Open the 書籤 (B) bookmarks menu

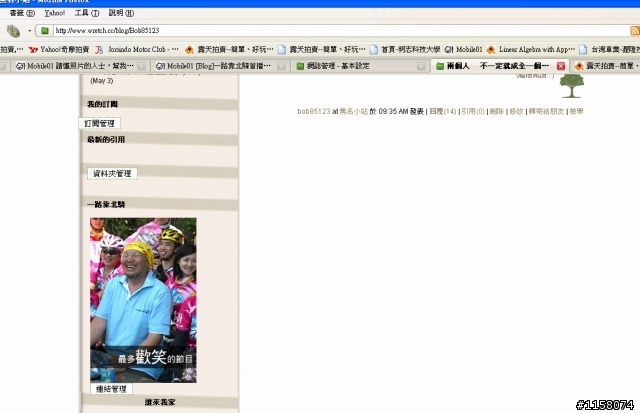(x=22, y=13)
